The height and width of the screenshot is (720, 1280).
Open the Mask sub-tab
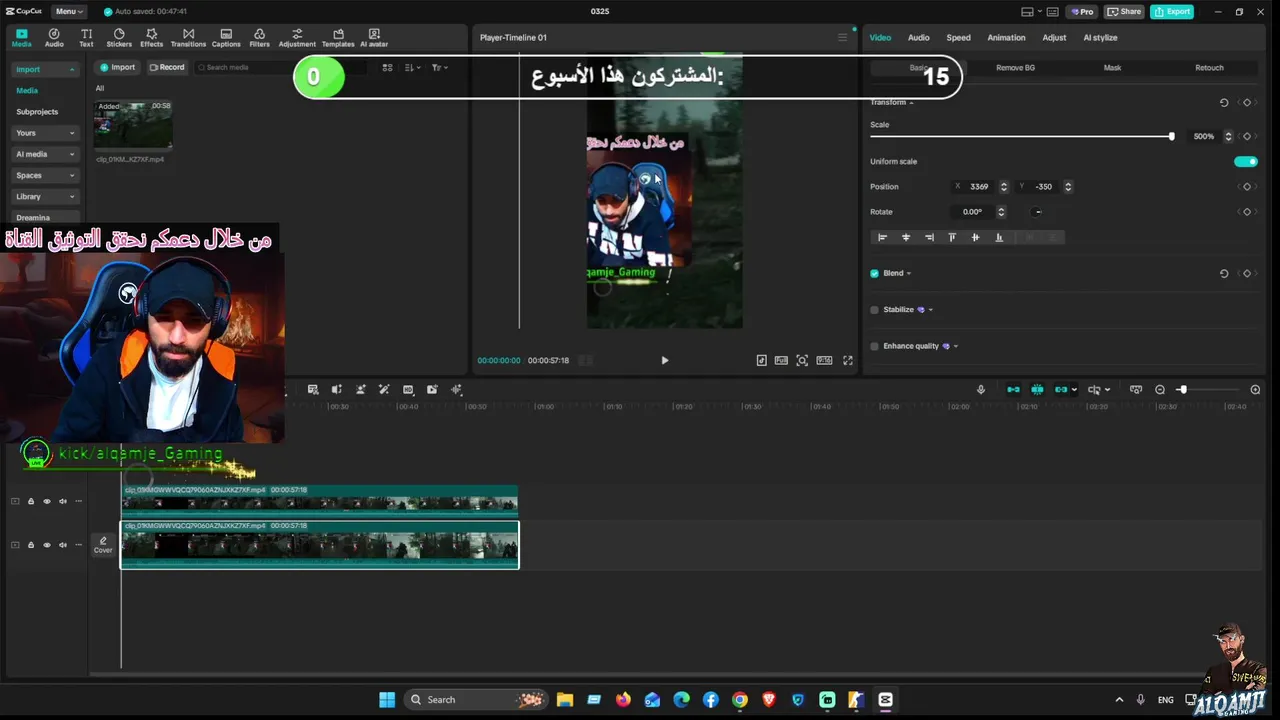[1112, 67]
